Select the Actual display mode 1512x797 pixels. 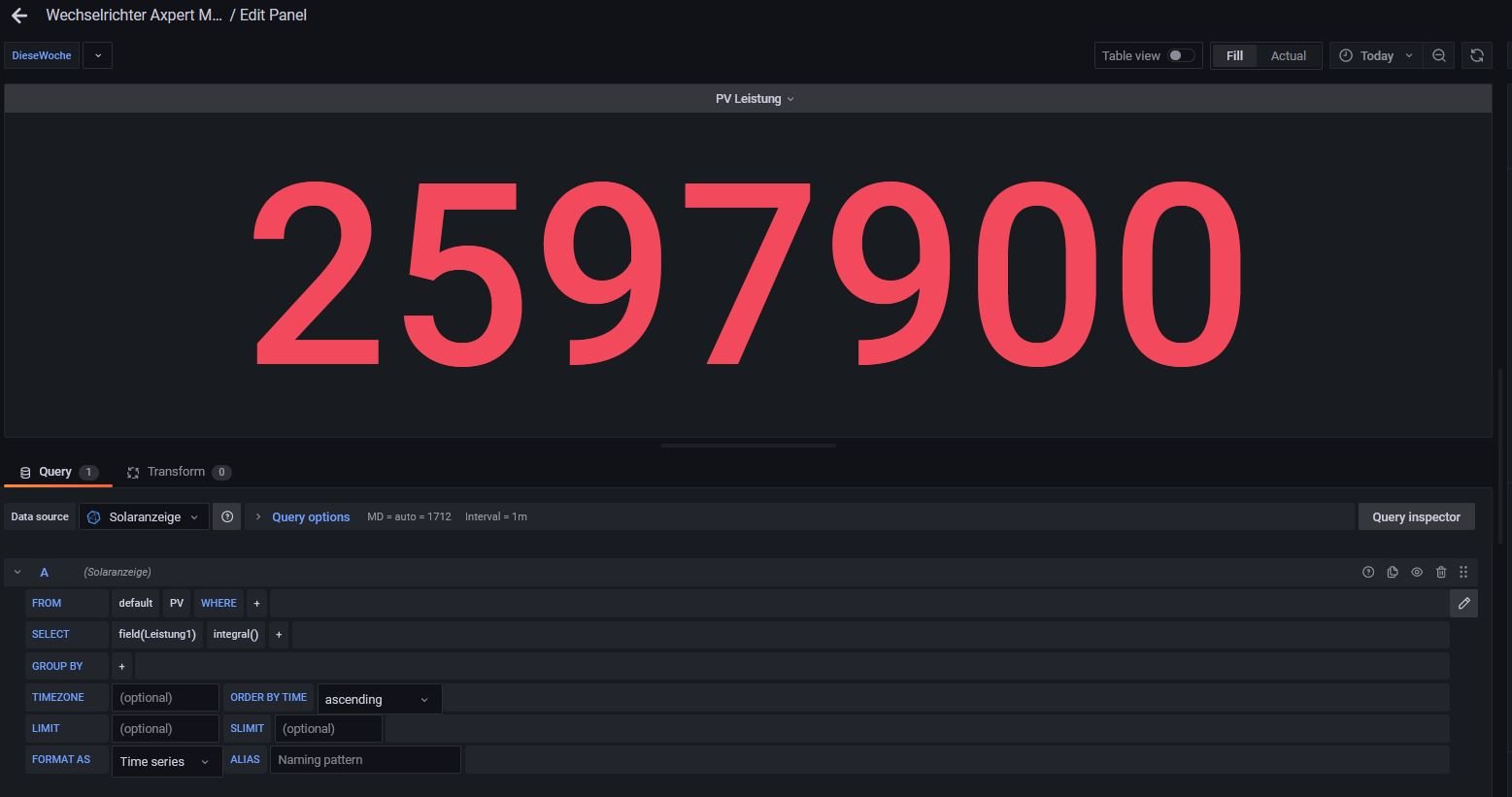pos(1288,55)
